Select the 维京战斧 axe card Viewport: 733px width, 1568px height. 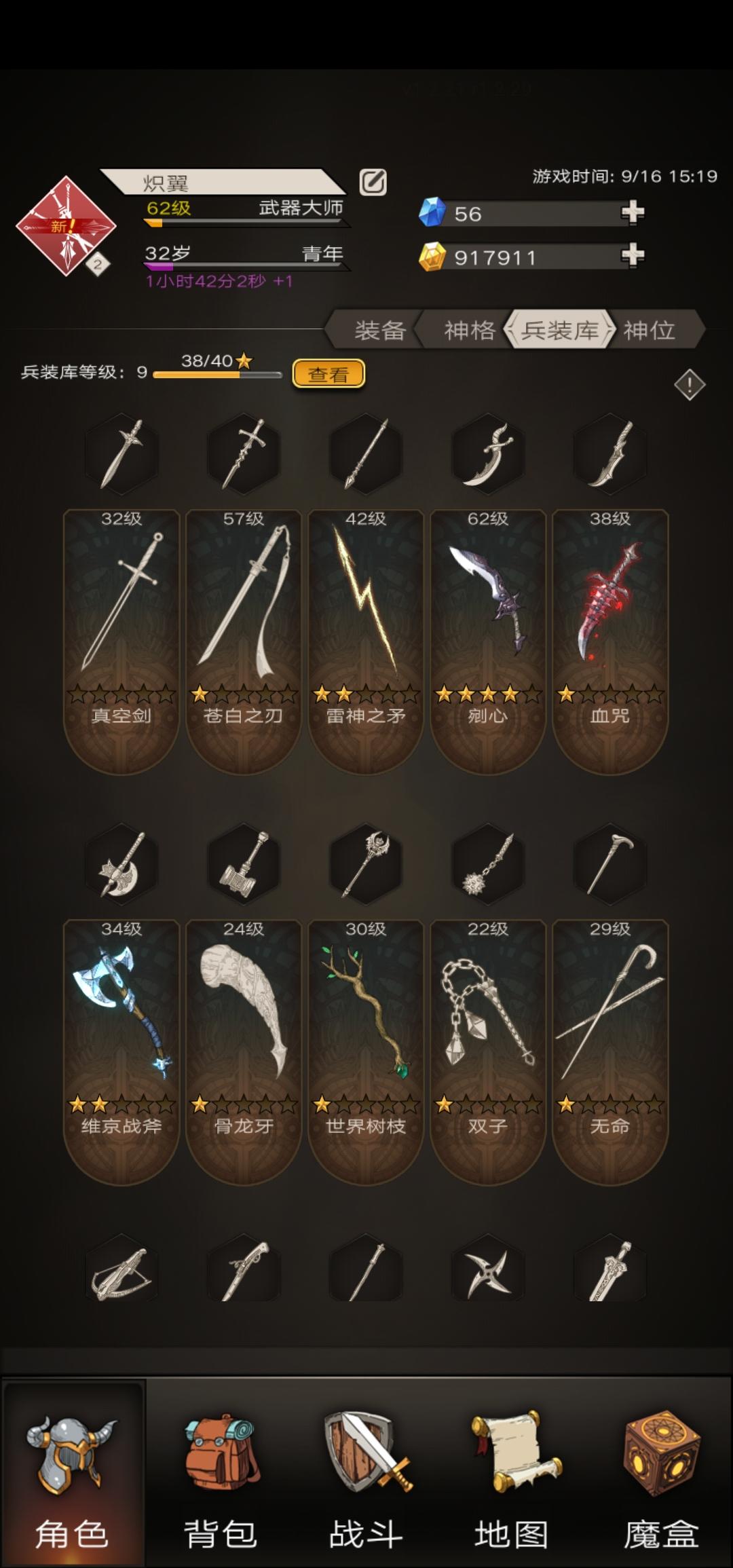pos(121,1052)
